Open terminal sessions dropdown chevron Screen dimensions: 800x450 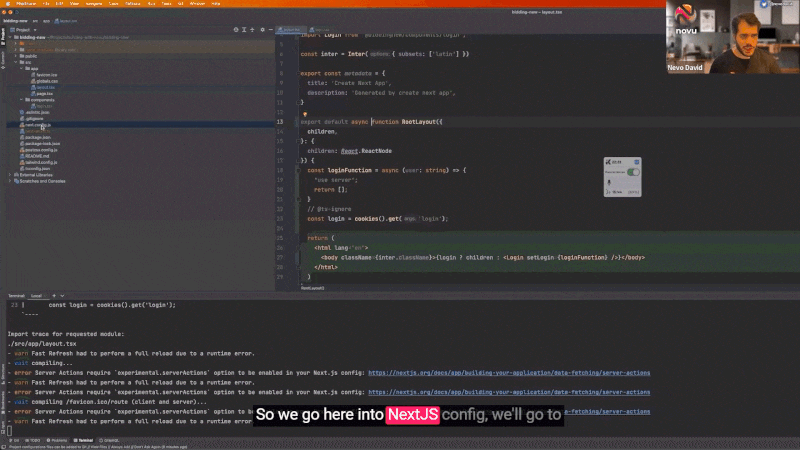pos(62,295)
